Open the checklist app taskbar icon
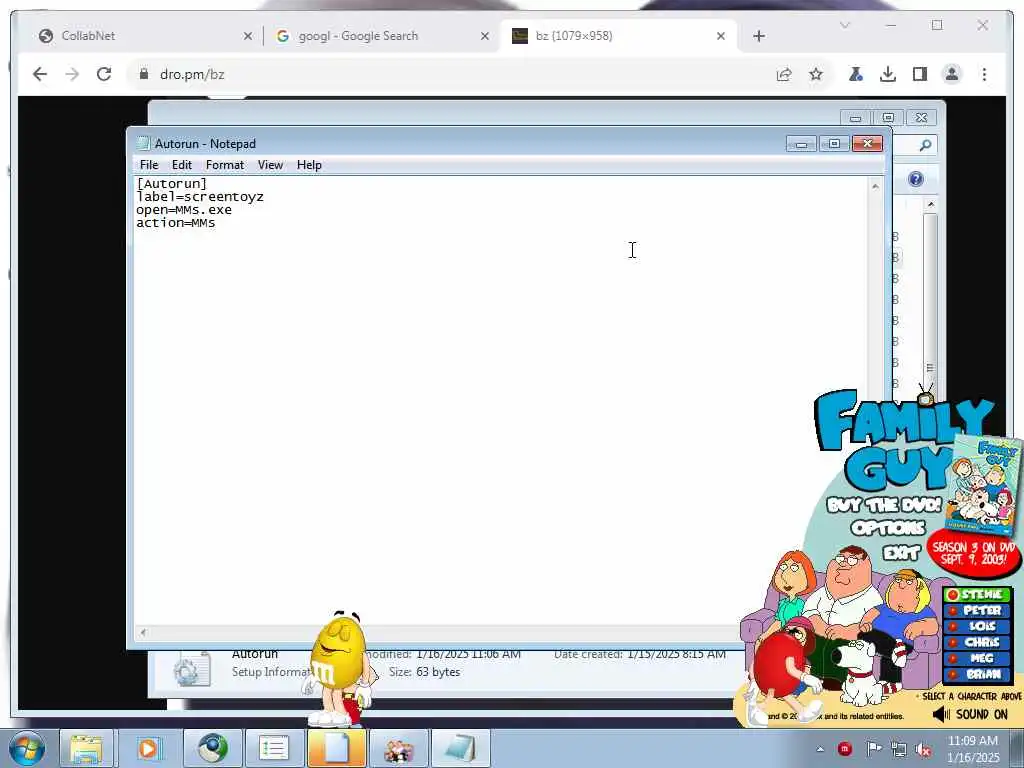The image size is (1024, 768). [x=274, y=748]
